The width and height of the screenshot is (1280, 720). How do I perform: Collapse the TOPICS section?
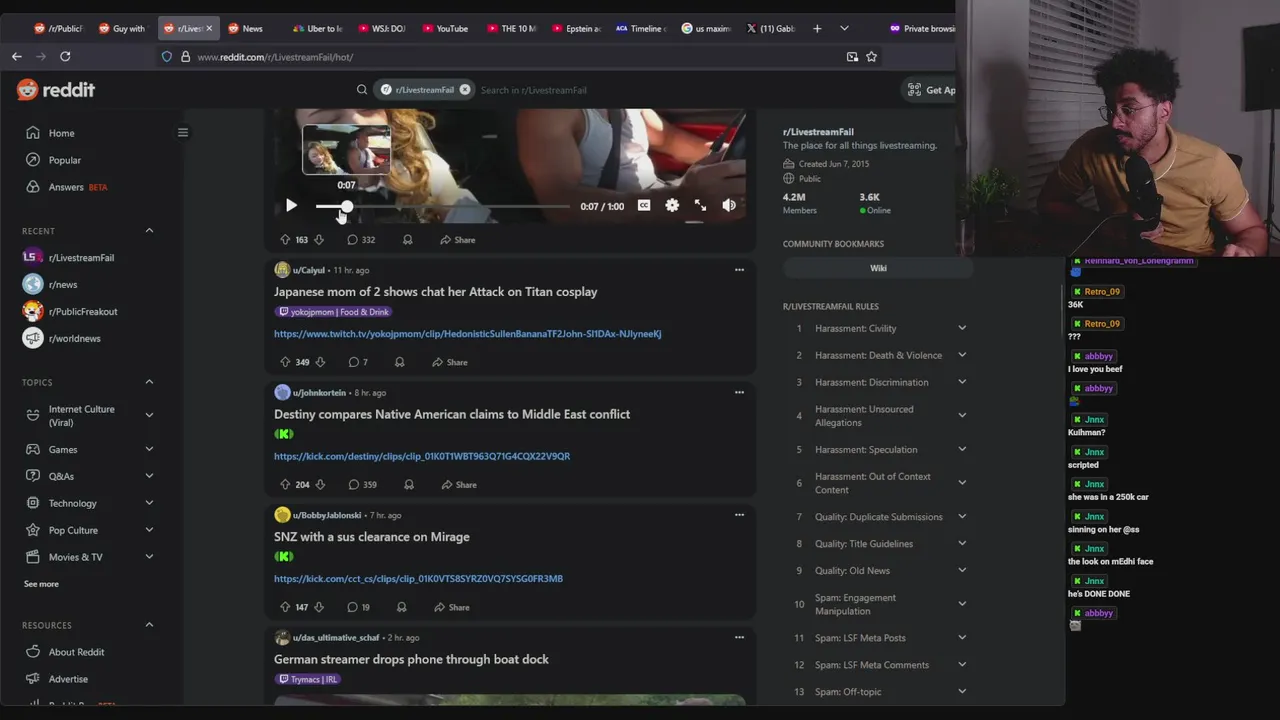pyautogui.click(x=149, y=382)
